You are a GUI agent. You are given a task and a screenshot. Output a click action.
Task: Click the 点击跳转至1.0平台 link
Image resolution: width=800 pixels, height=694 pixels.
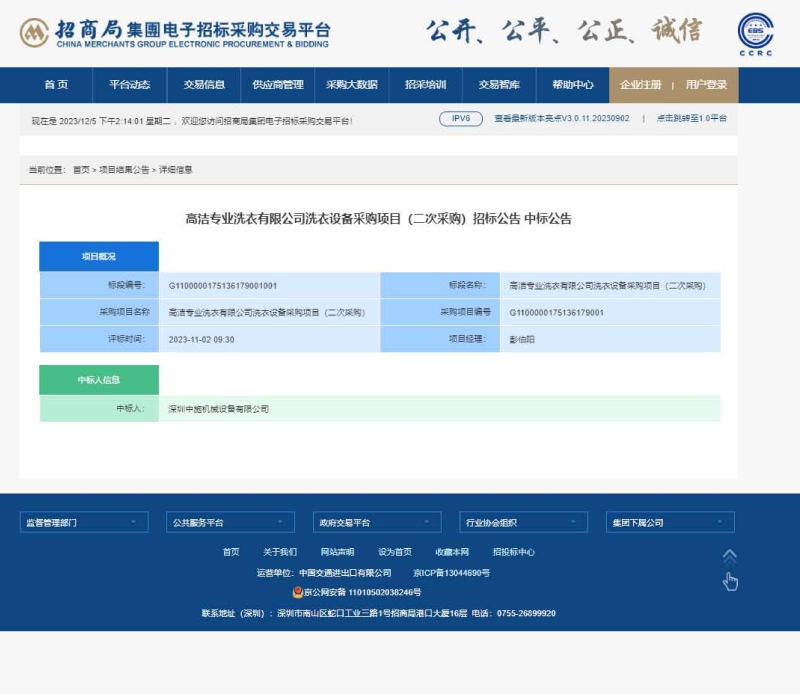click(692, 118)
